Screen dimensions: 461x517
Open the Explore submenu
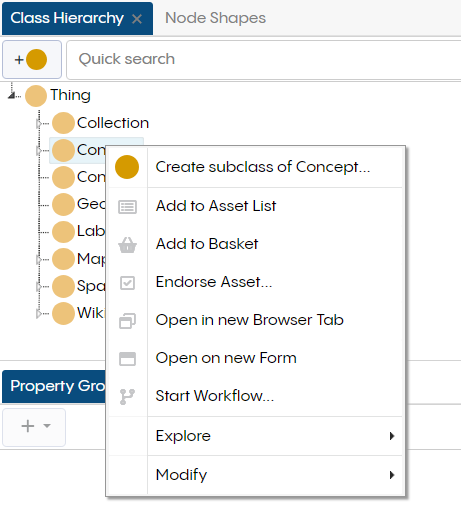[x=255, y=436]
